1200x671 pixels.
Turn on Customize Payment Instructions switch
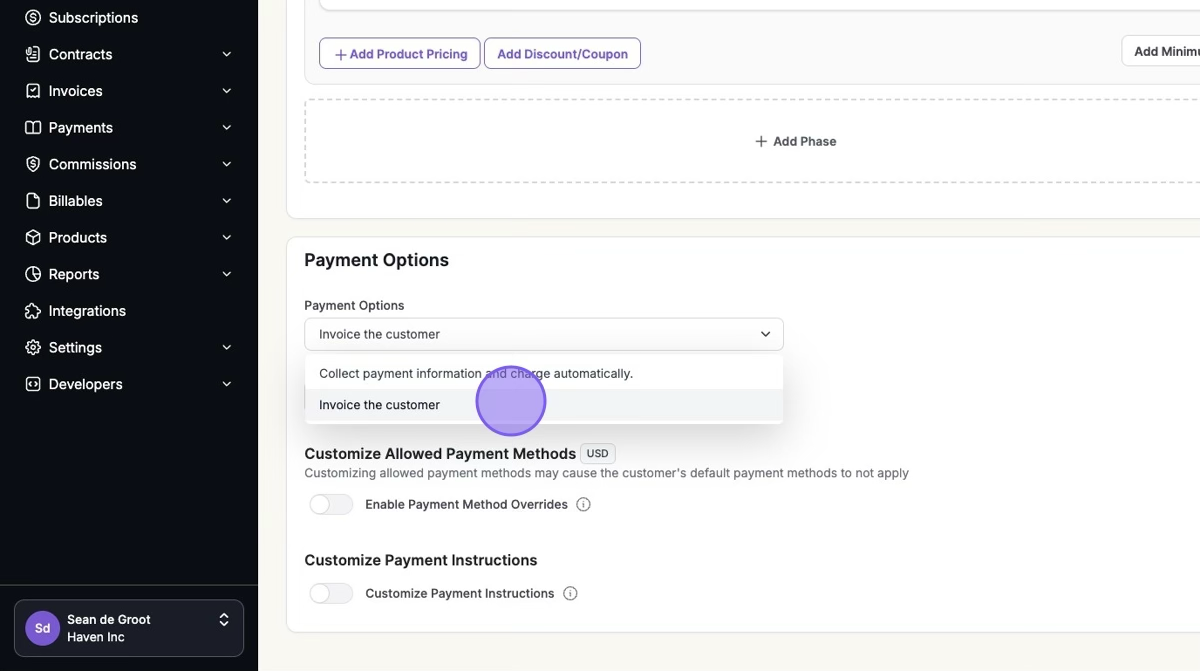331,594
